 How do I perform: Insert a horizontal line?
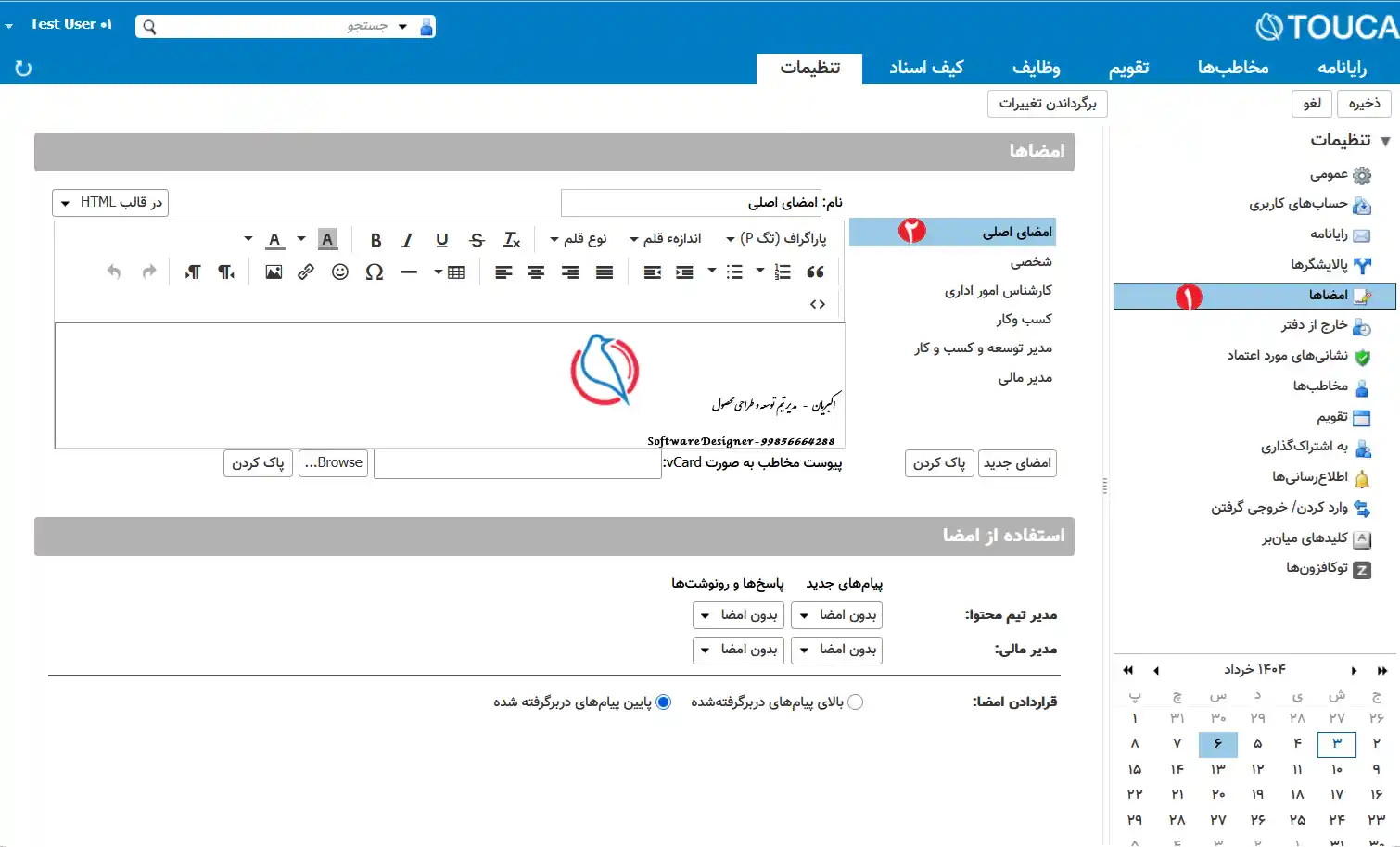click(x=409, y=272)
